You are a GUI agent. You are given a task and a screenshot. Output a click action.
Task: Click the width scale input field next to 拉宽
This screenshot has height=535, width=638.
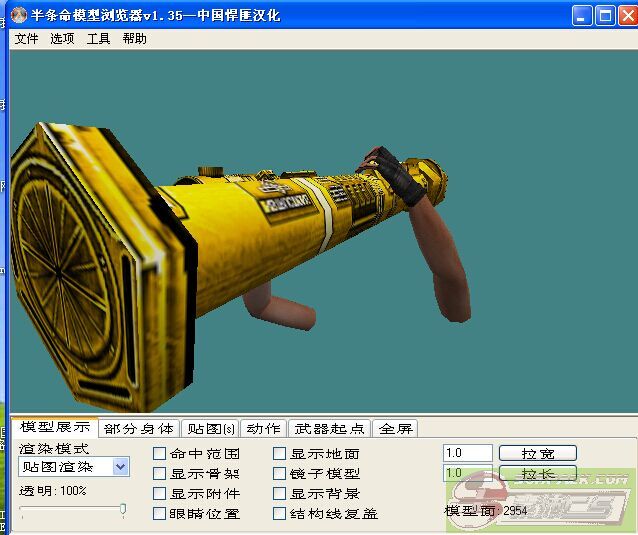coord(467,454)
